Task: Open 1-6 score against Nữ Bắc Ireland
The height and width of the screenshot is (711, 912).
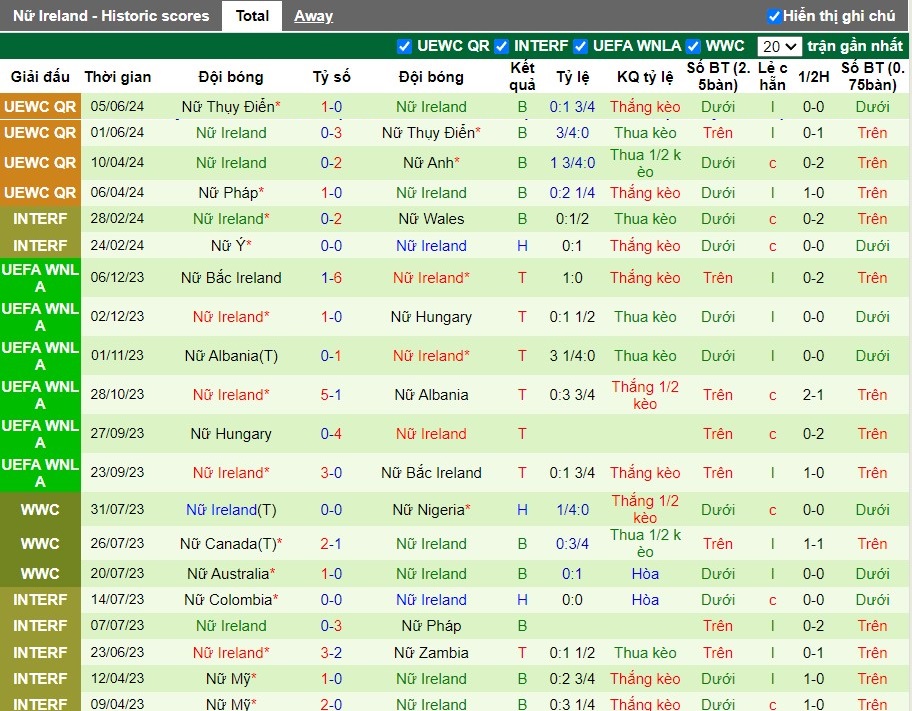Action: tap(332, 278)
